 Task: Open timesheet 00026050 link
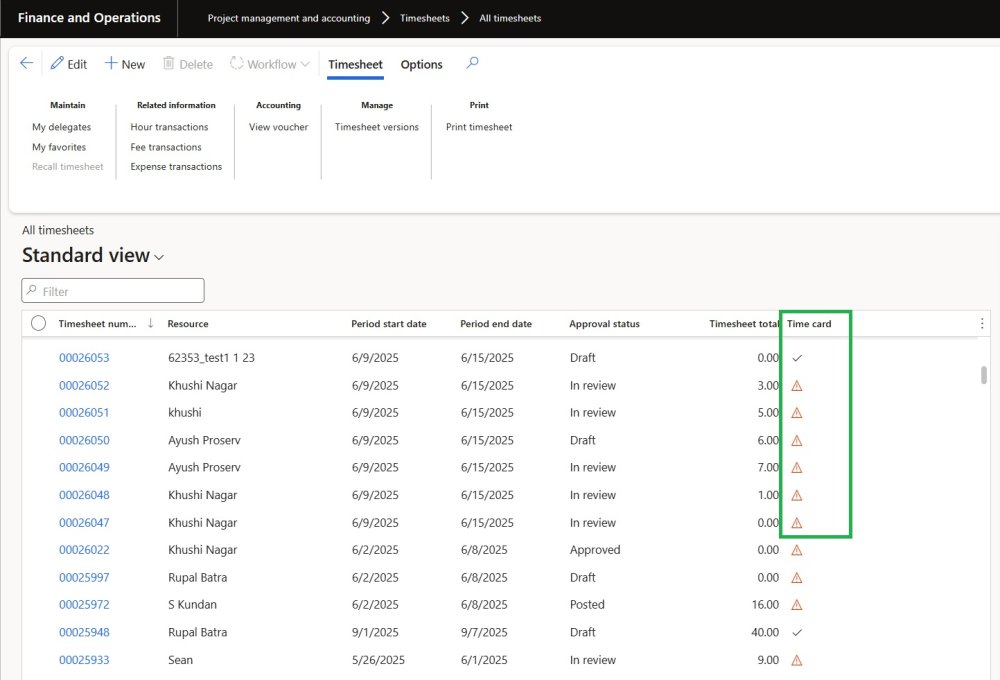84,440
